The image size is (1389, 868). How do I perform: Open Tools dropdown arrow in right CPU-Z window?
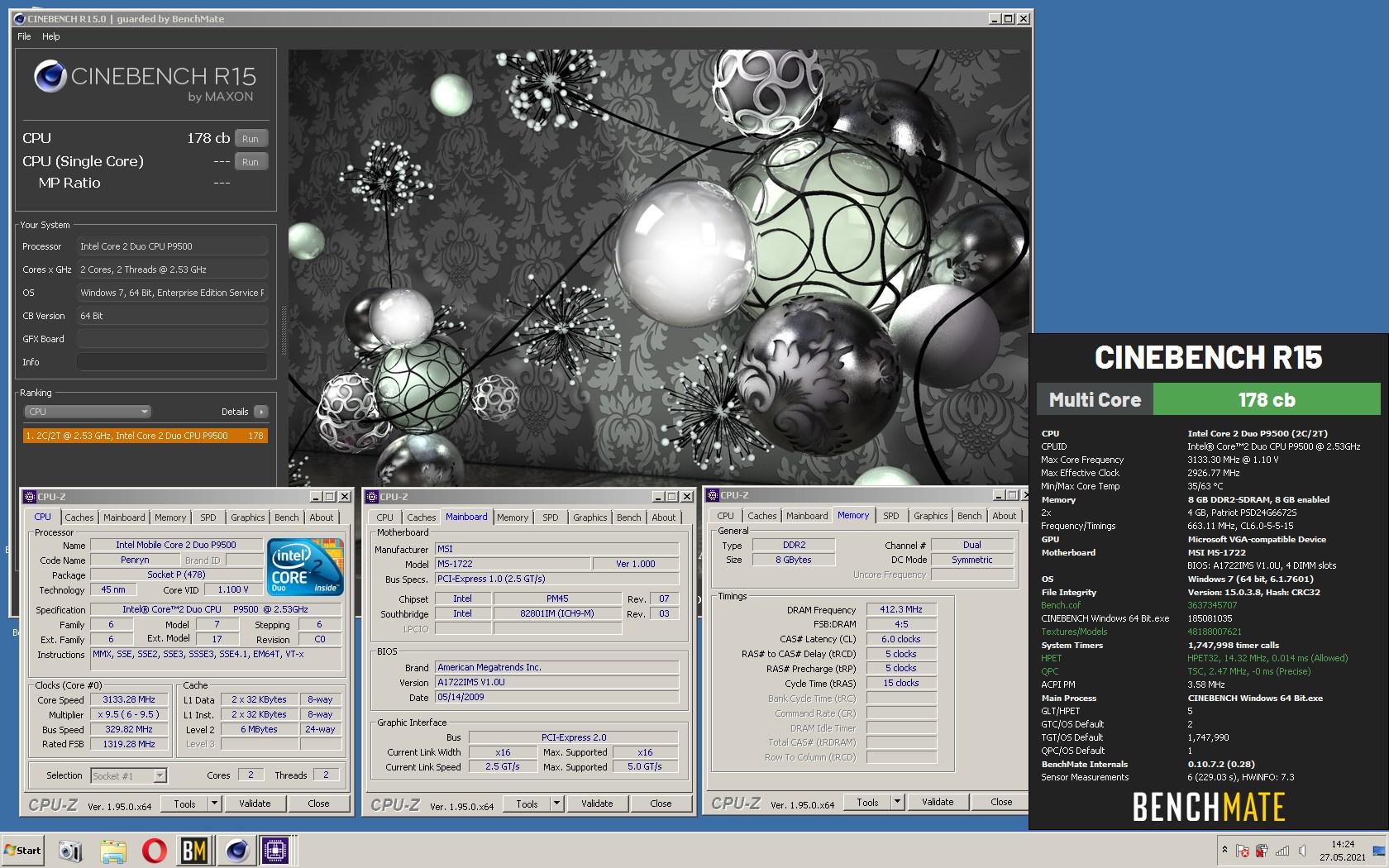pos(897,802)
